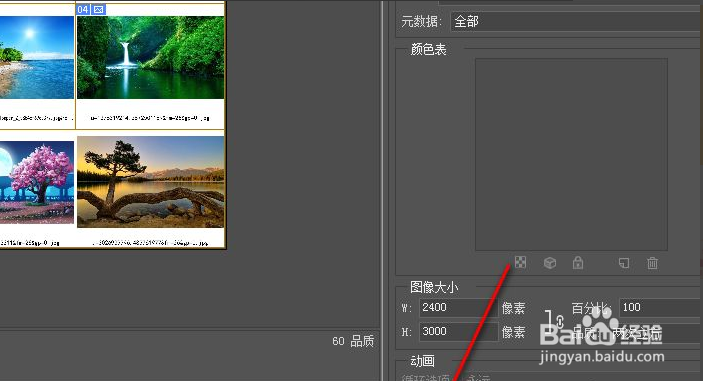Click the new color icon in color table
The image size is (703, 381).
coord(624,263)
